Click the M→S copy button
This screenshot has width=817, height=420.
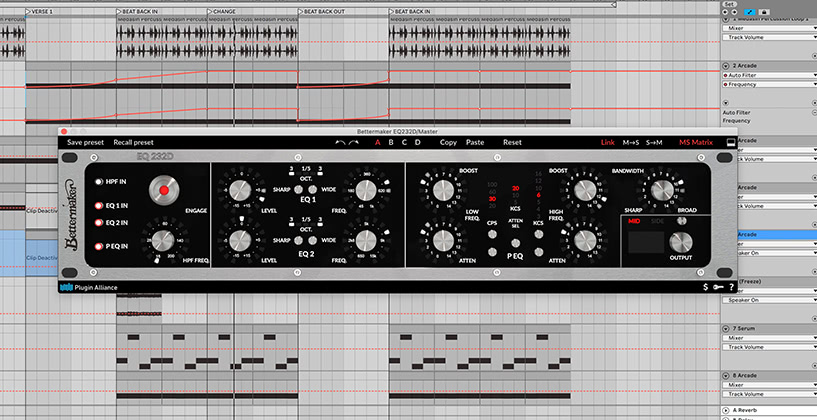pos(631,142)
